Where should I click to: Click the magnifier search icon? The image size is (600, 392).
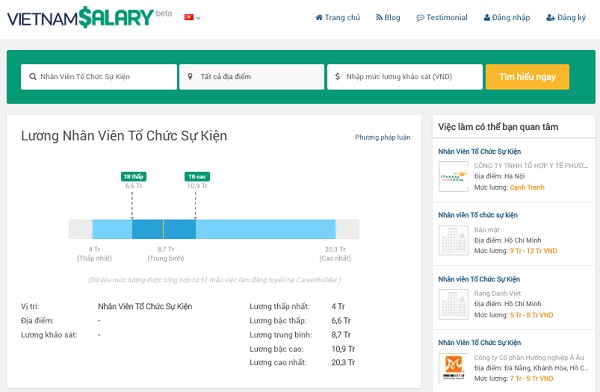(x=33, y=77)
